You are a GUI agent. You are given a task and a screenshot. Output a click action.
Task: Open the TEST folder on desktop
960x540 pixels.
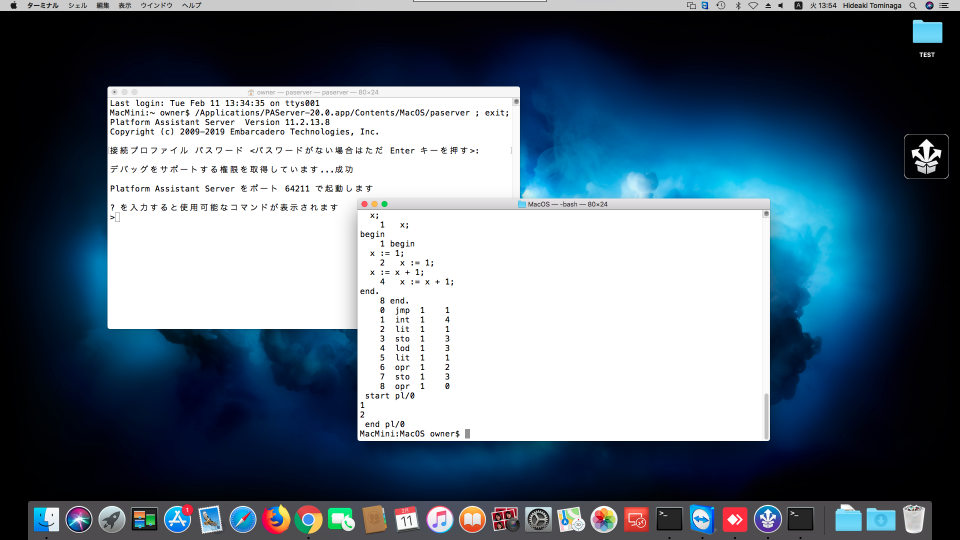click(x=927, y=33)
